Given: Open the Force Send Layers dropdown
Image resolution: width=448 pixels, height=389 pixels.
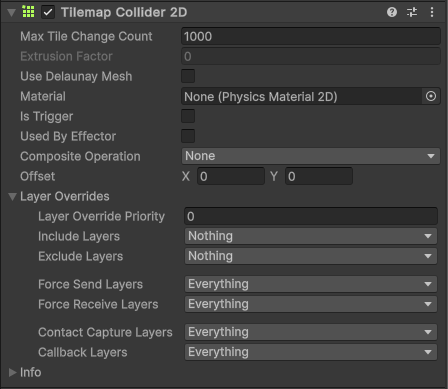Looking at the screenshot, I should (x=311, y=284).
